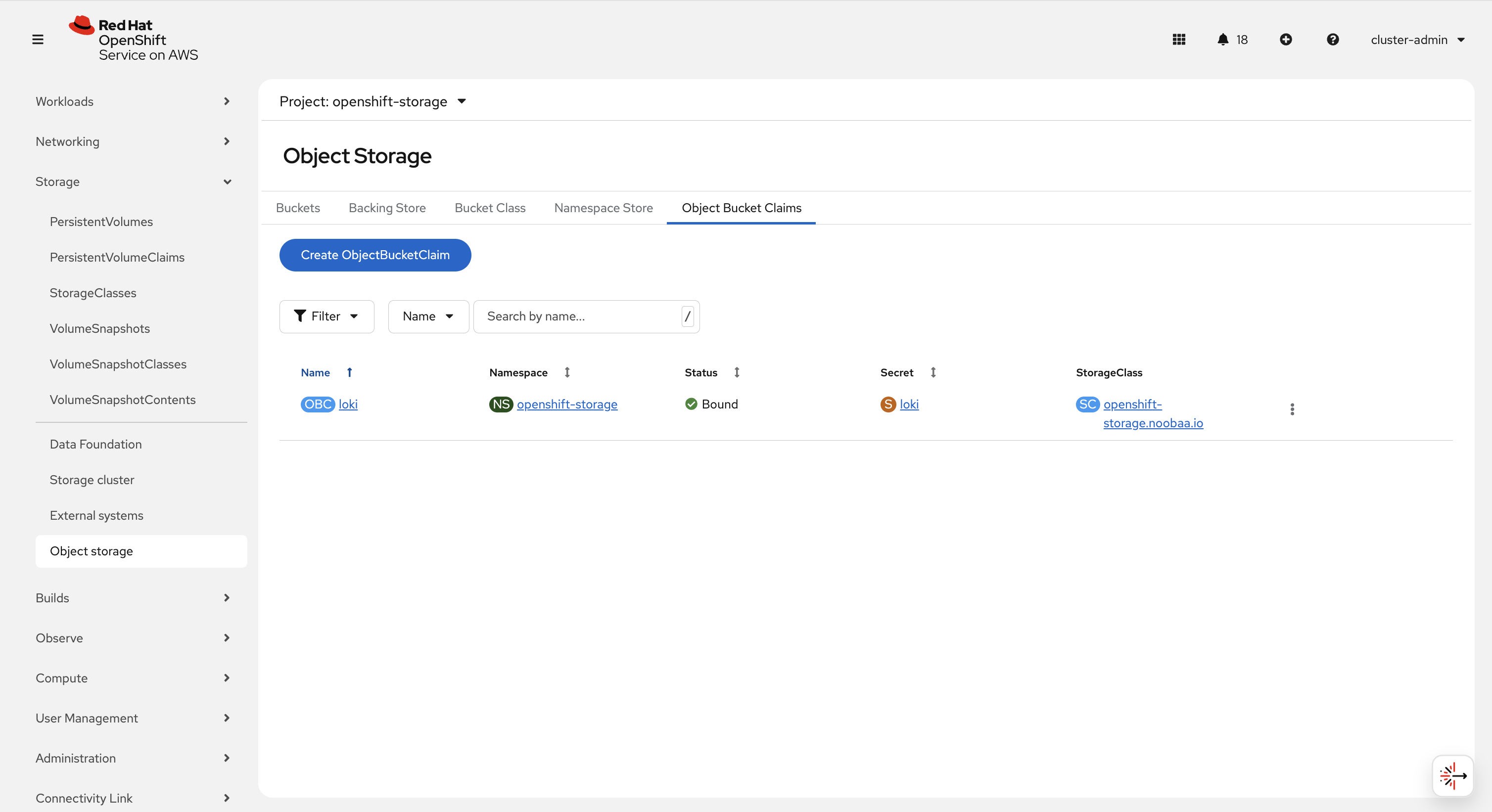Click the S secret badge
Viewport: 1492px width, 812px height.
point(888,404)
